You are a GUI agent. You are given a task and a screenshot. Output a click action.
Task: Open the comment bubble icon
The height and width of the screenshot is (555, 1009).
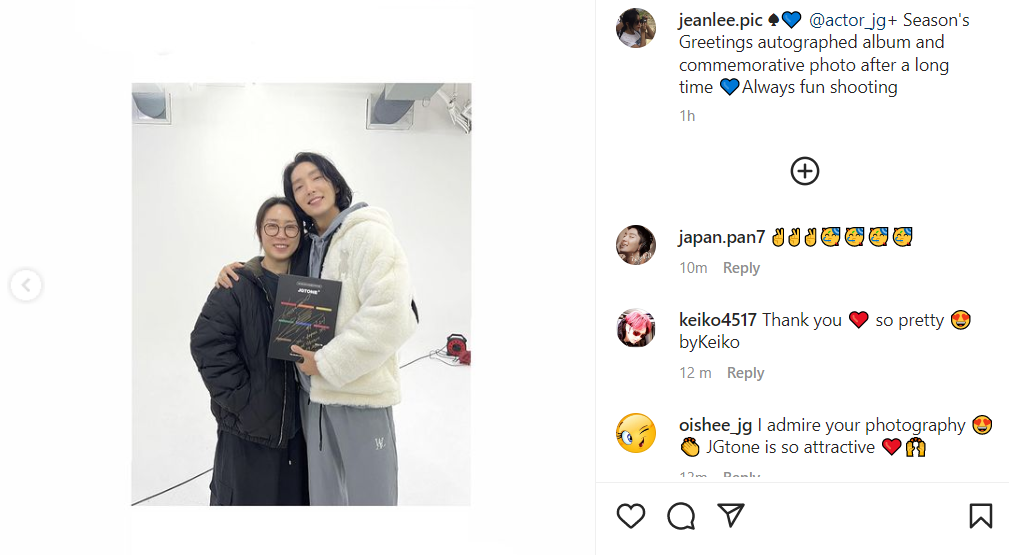pos(681,516)
